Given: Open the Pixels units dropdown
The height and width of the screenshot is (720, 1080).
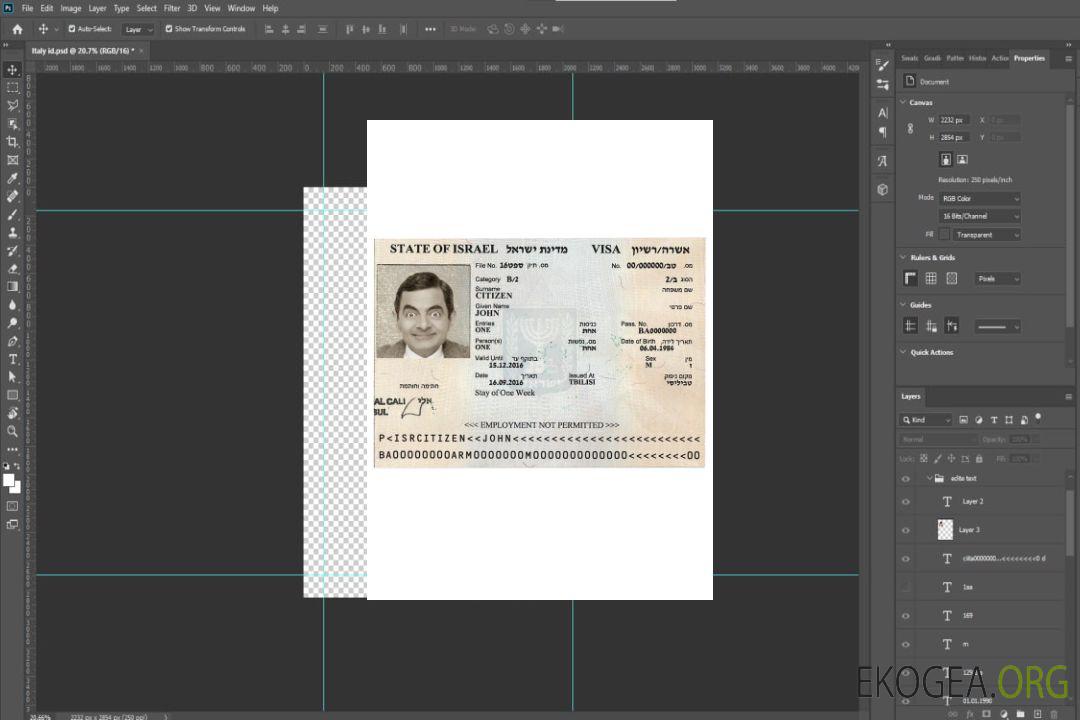Looking at the screenshot, I should [997, 279].
